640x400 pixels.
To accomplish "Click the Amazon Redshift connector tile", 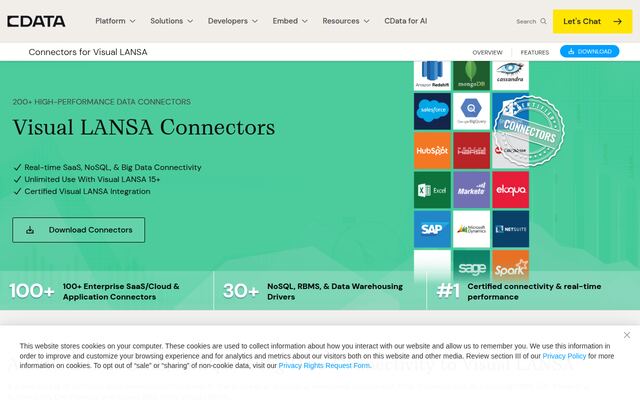I will (432, 76).
